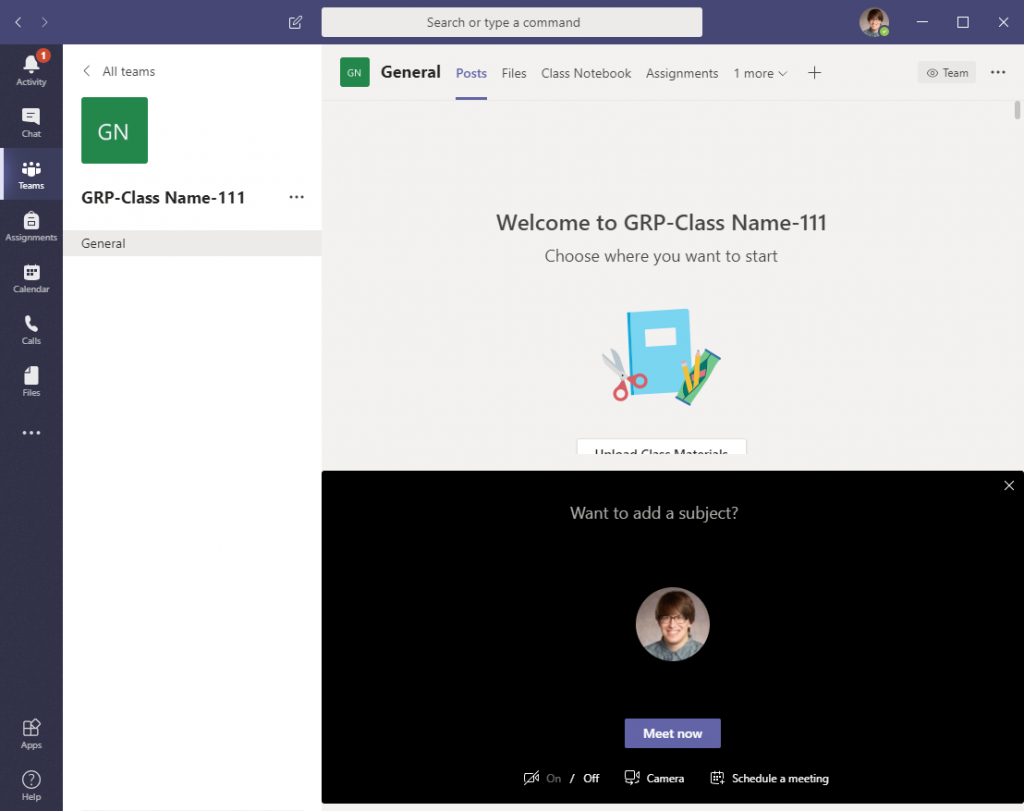Open the profile picture menu

[874, 22]
